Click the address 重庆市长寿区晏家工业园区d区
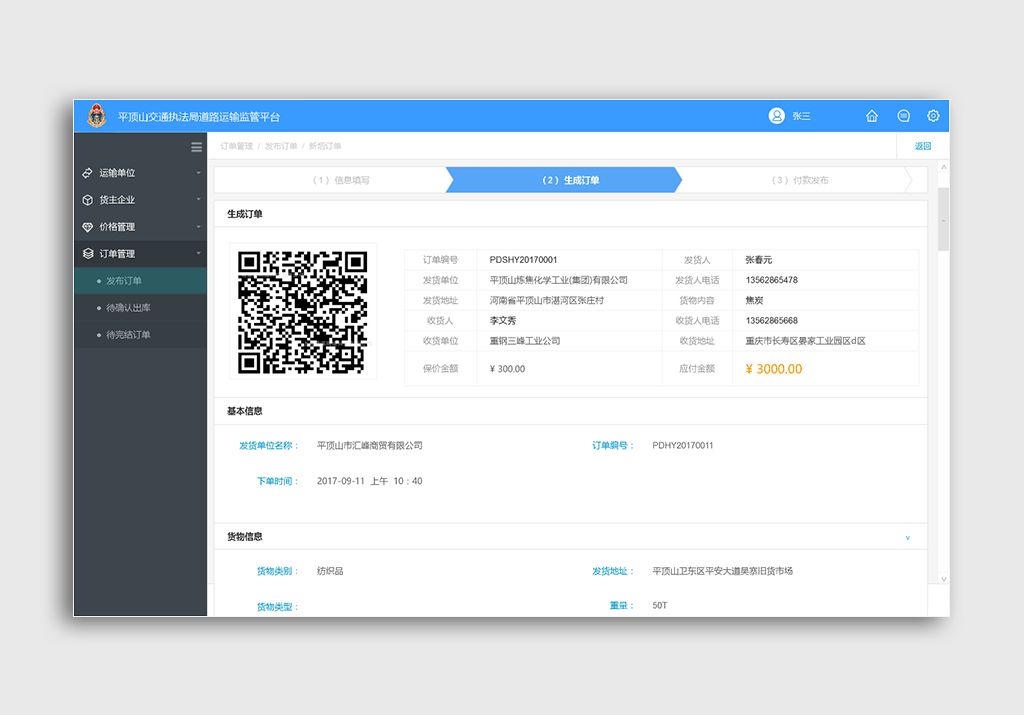 click(x=805, y=341)
